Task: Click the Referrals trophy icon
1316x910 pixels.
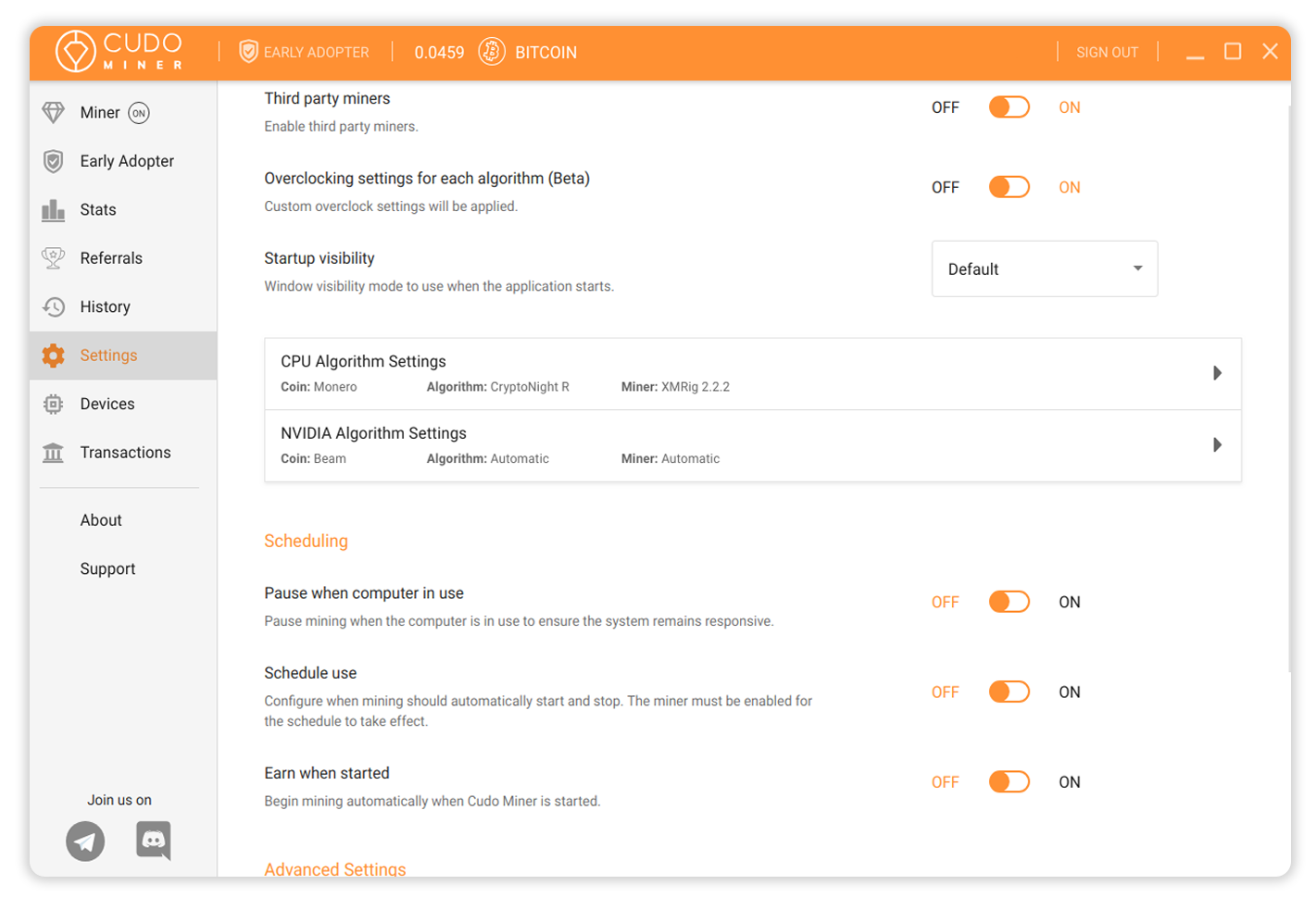Action: coord(54,258)
